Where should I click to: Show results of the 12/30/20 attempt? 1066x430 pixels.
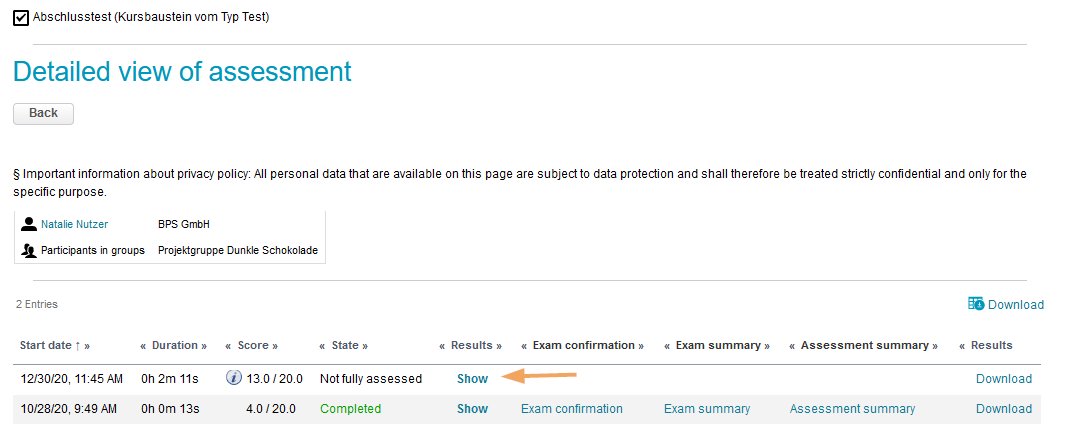tap(472, 379)
